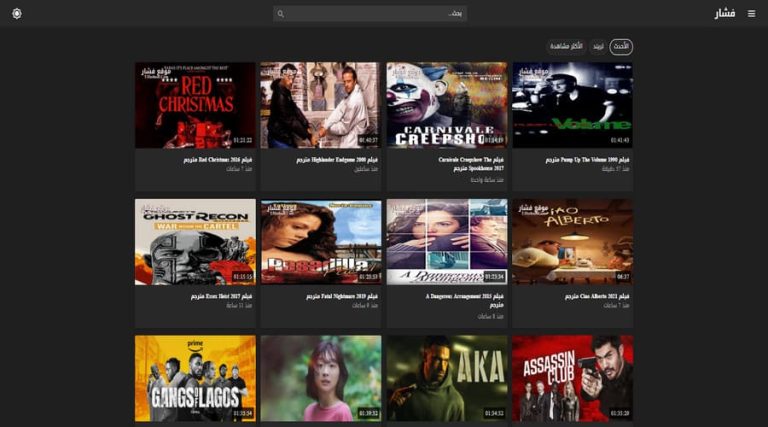The width and height of the screenshot is (768, 427).
Task: Click the Red Christmas 2016 title link
Action: (x=218, y=160)
